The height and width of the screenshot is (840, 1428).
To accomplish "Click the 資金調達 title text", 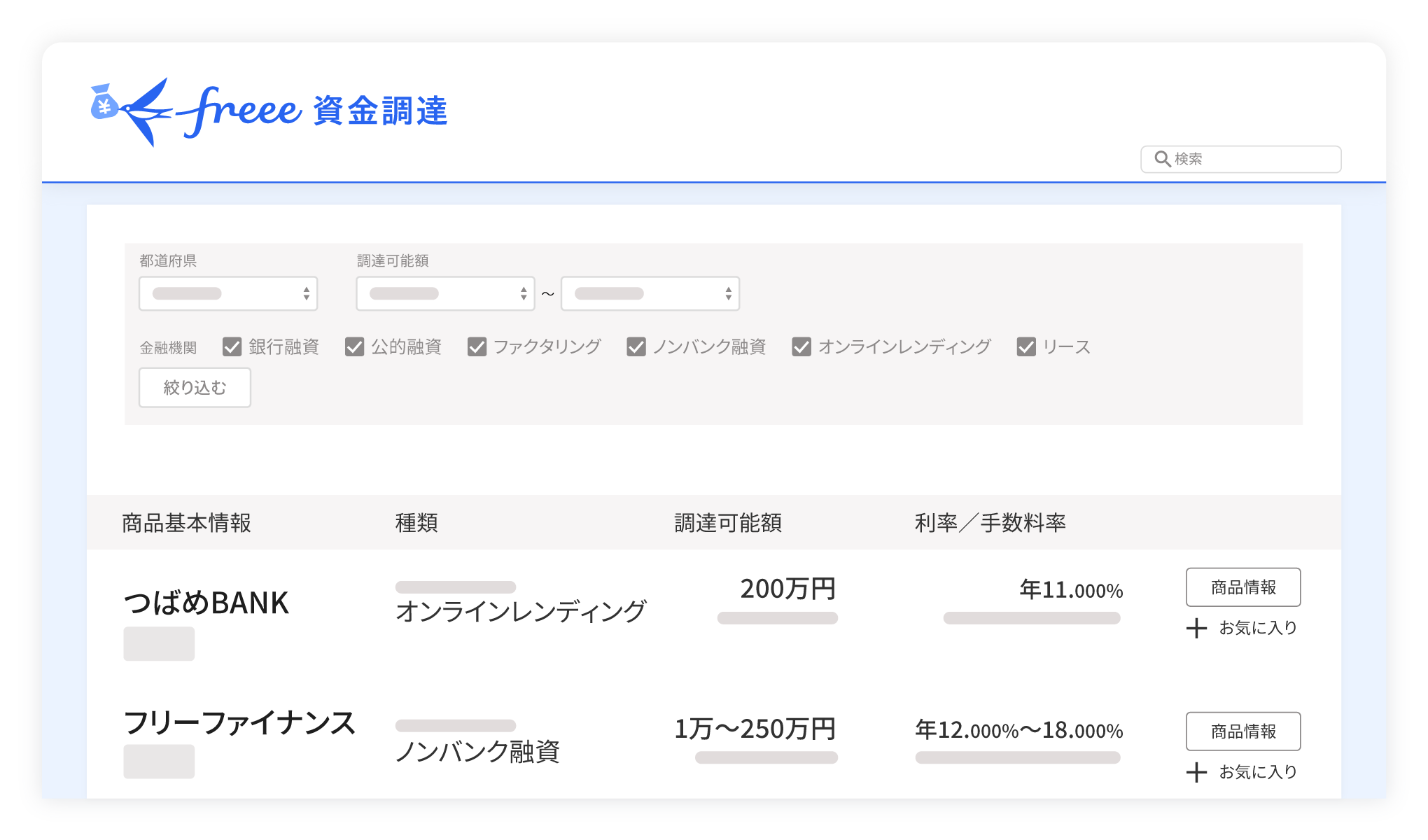I will coord(381,111).
